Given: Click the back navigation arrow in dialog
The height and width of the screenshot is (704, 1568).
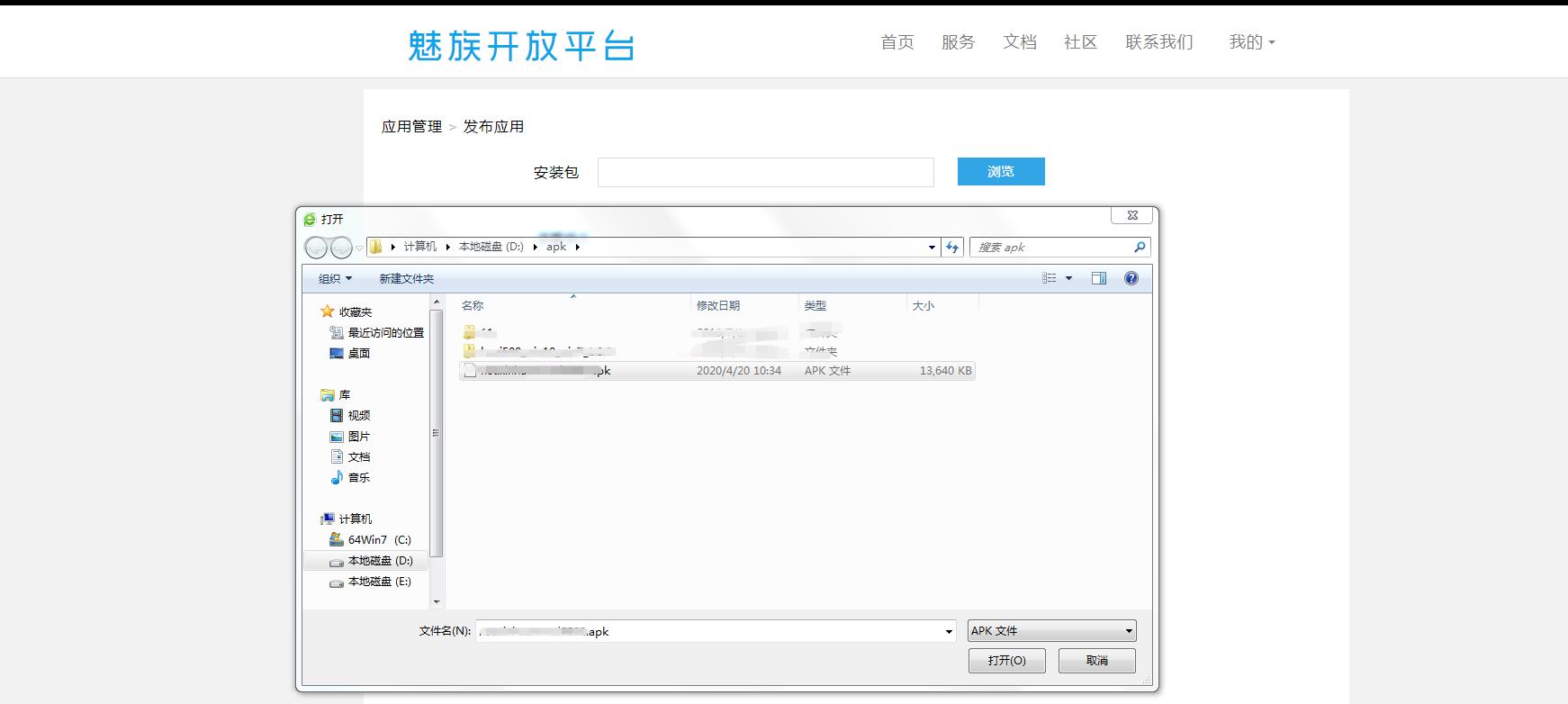Looking at the screenshot, I should point(316,247).
